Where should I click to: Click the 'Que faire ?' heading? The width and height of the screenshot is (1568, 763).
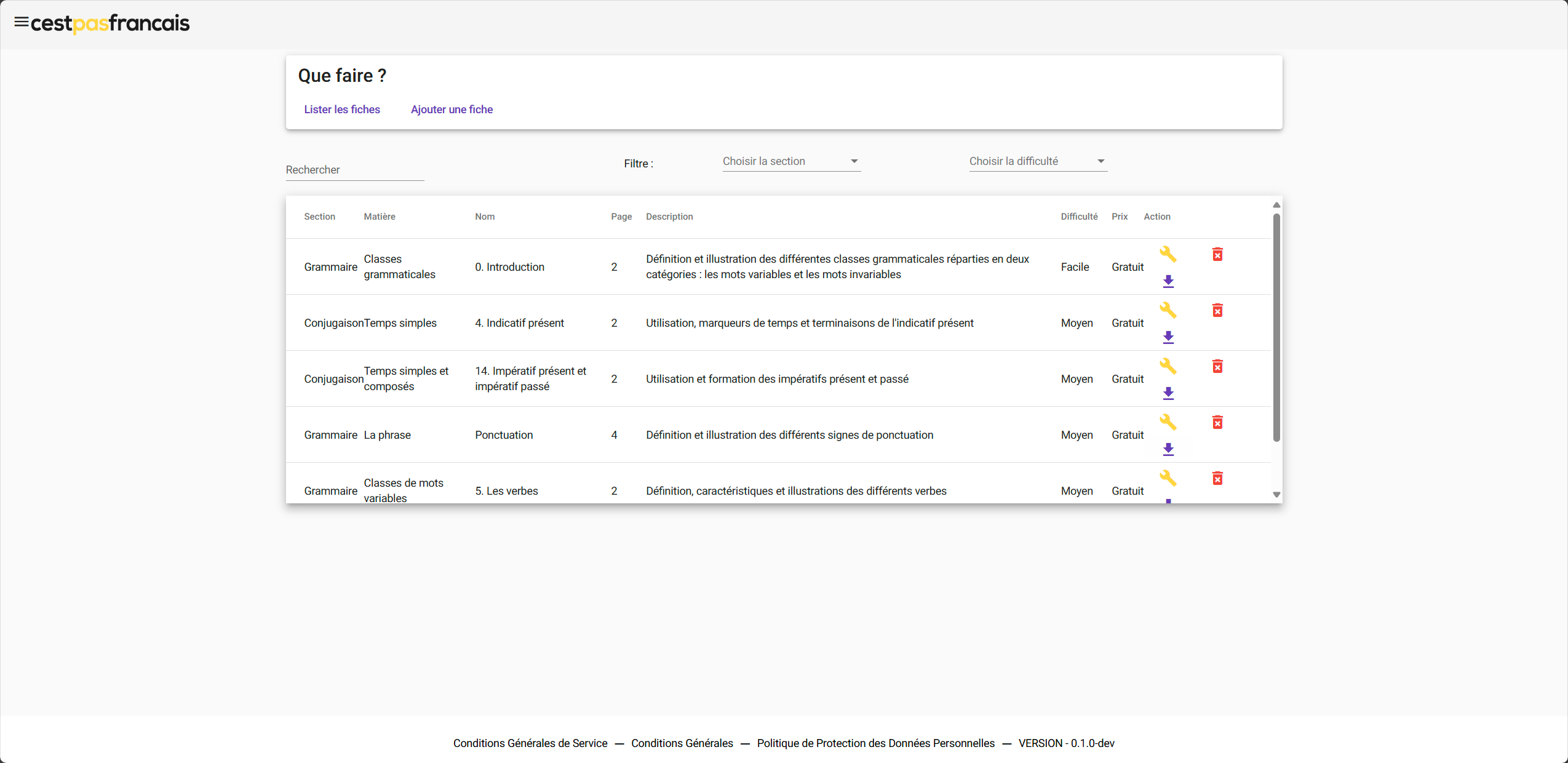[x=342, y=76]
